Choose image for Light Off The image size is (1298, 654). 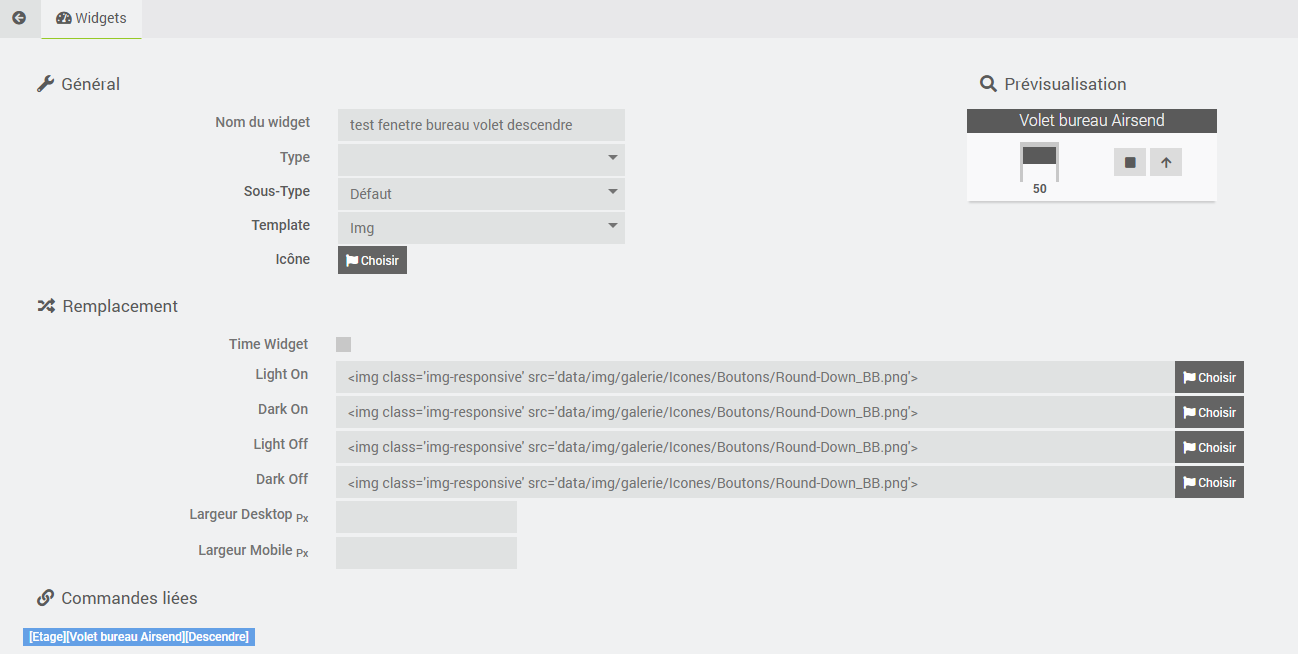point(1209,447)
